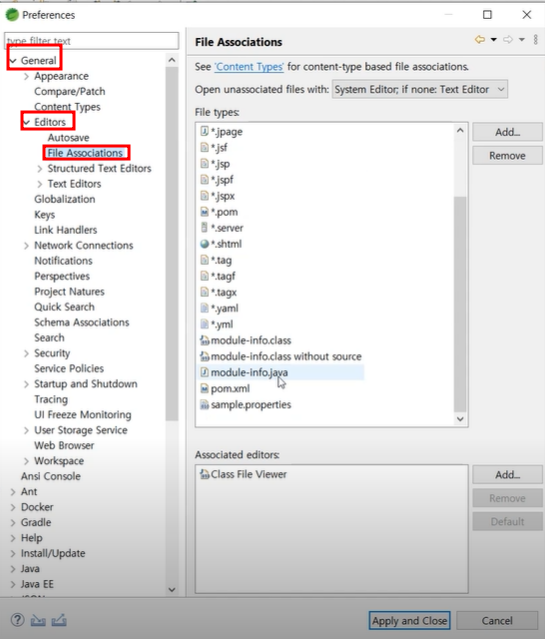Expand the Text Editors node
This screenshot has width=545, height=639.
click(x=40, y=184)
